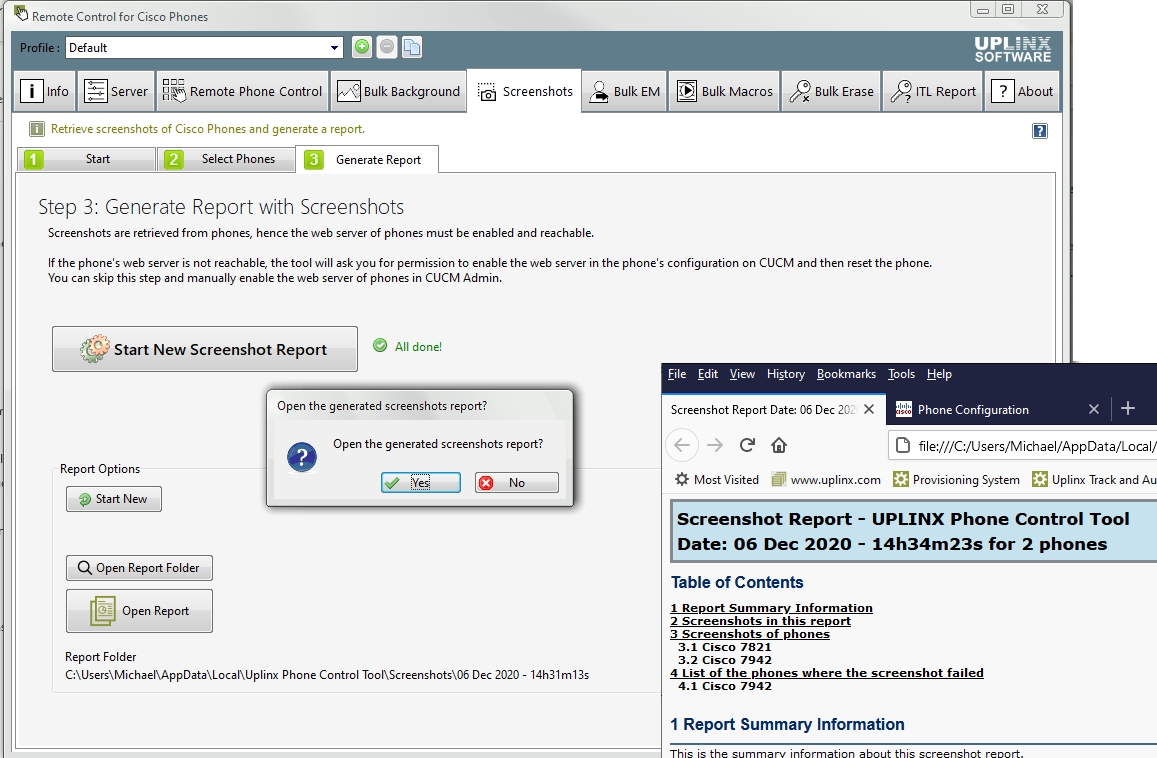Click the 4.1 Cisco 7942 entry
This screenshot has height=758, width=1157.
[x=725, y=686]
